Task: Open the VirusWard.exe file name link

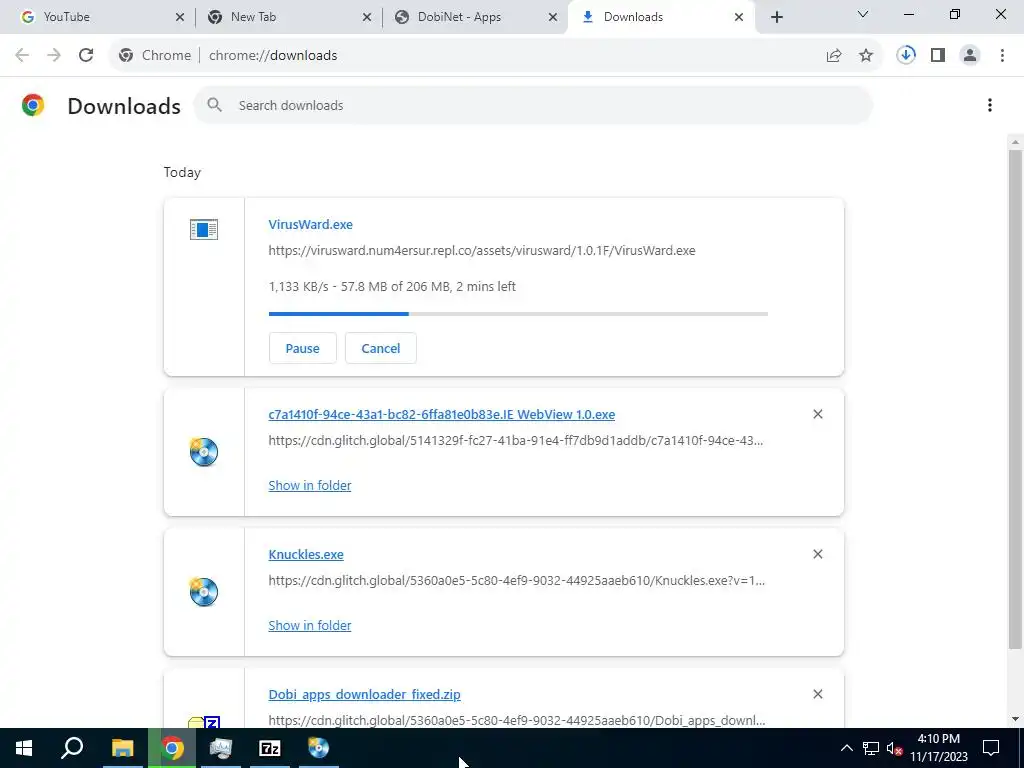Action: click(x=310, y=224)
